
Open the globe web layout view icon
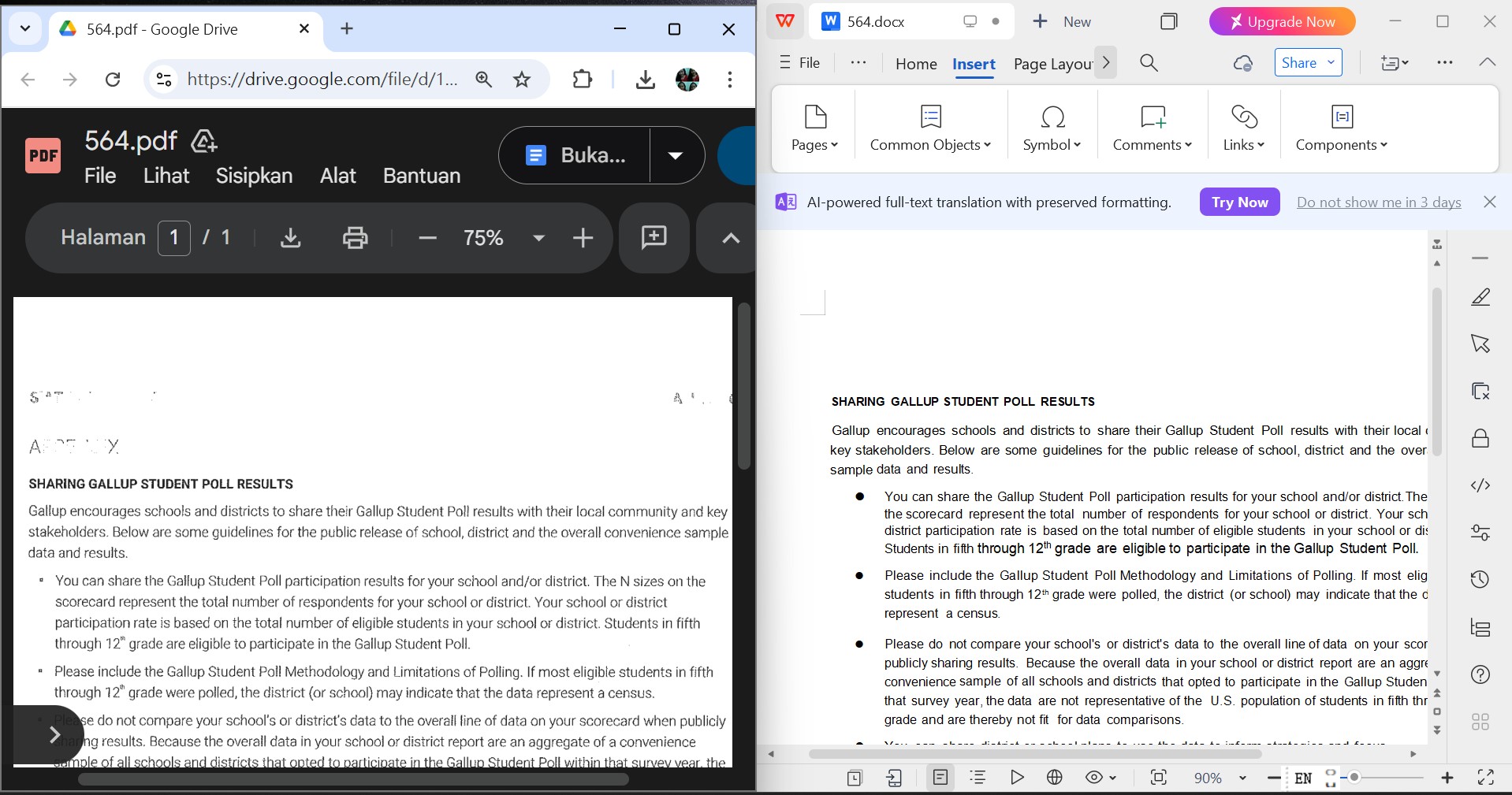(1055, 778)
